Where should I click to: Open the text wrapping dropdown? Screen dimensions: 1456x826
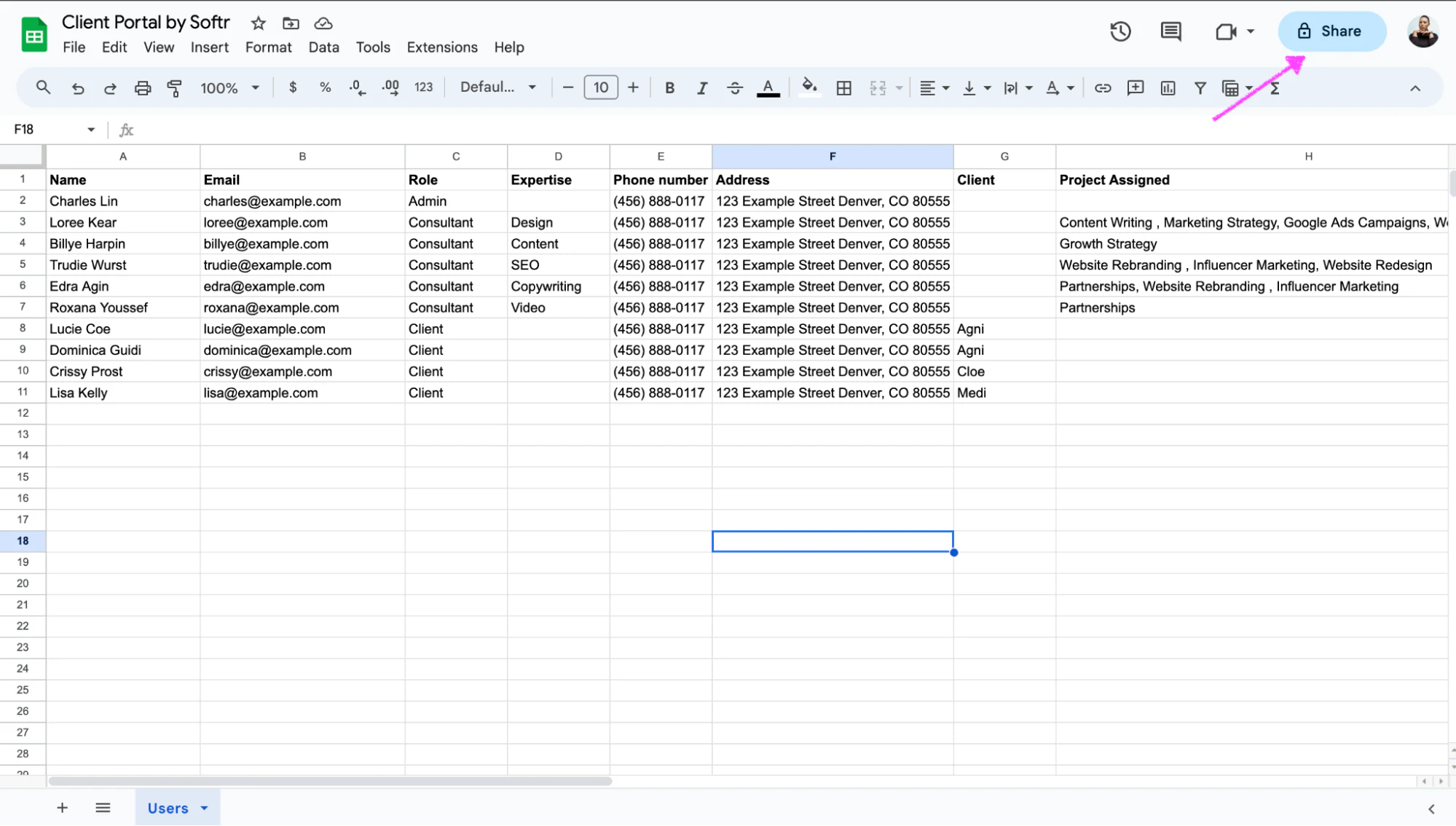click(x=1019, y=88)
